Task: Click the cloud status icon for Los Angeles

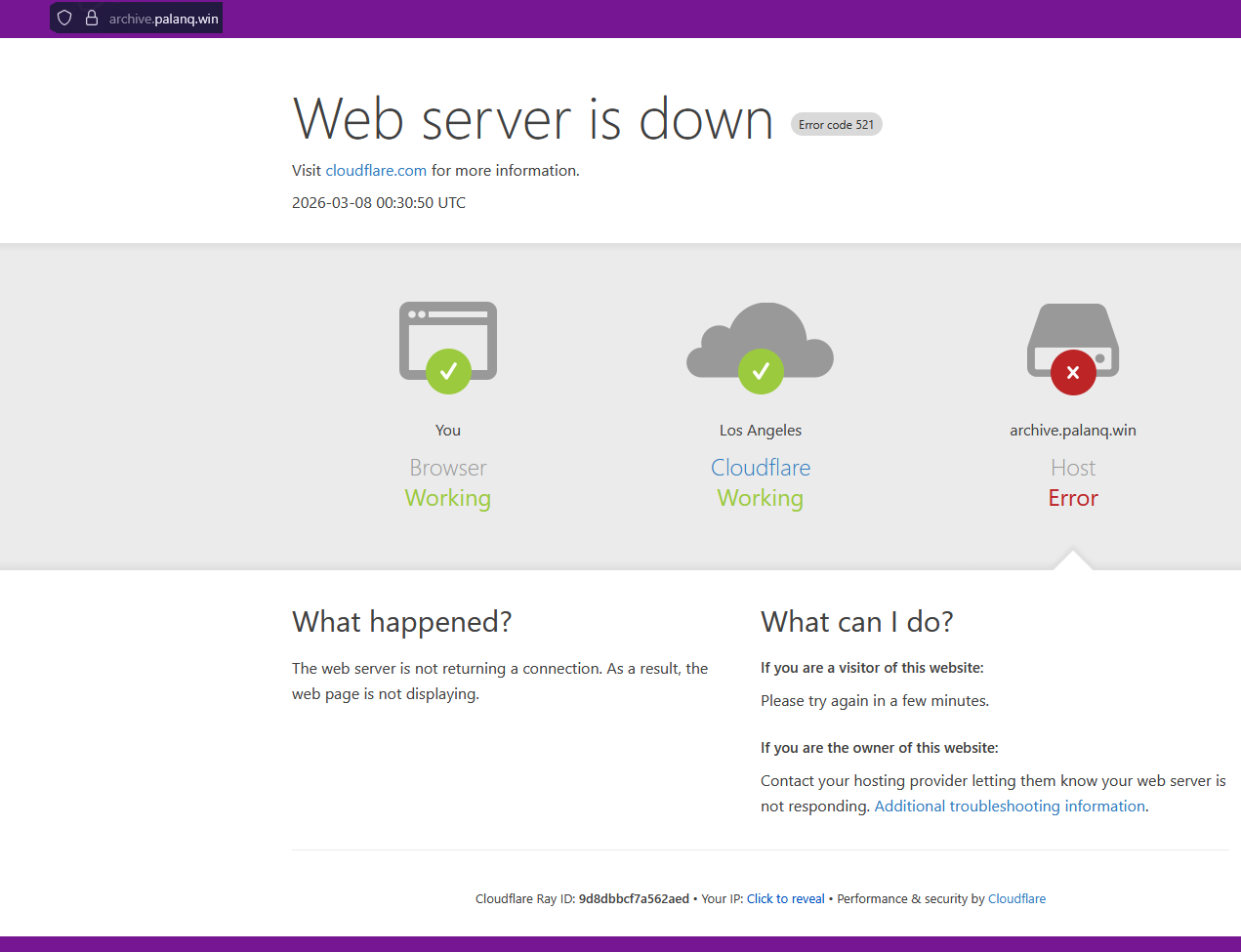Action: pos(761,348)
